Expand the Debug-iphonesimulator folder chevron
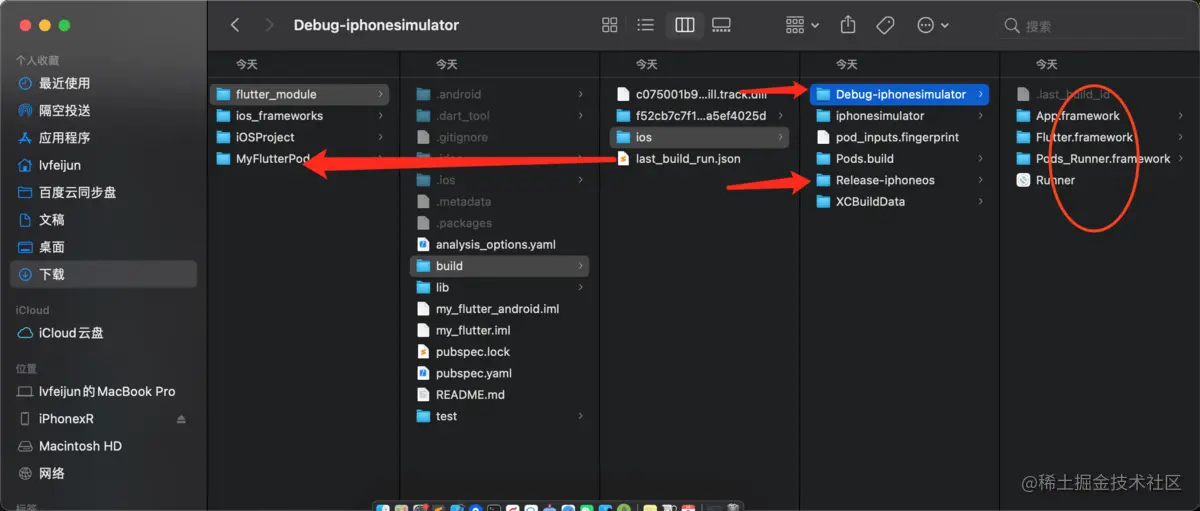1200x511 pixels. point(980,94)
